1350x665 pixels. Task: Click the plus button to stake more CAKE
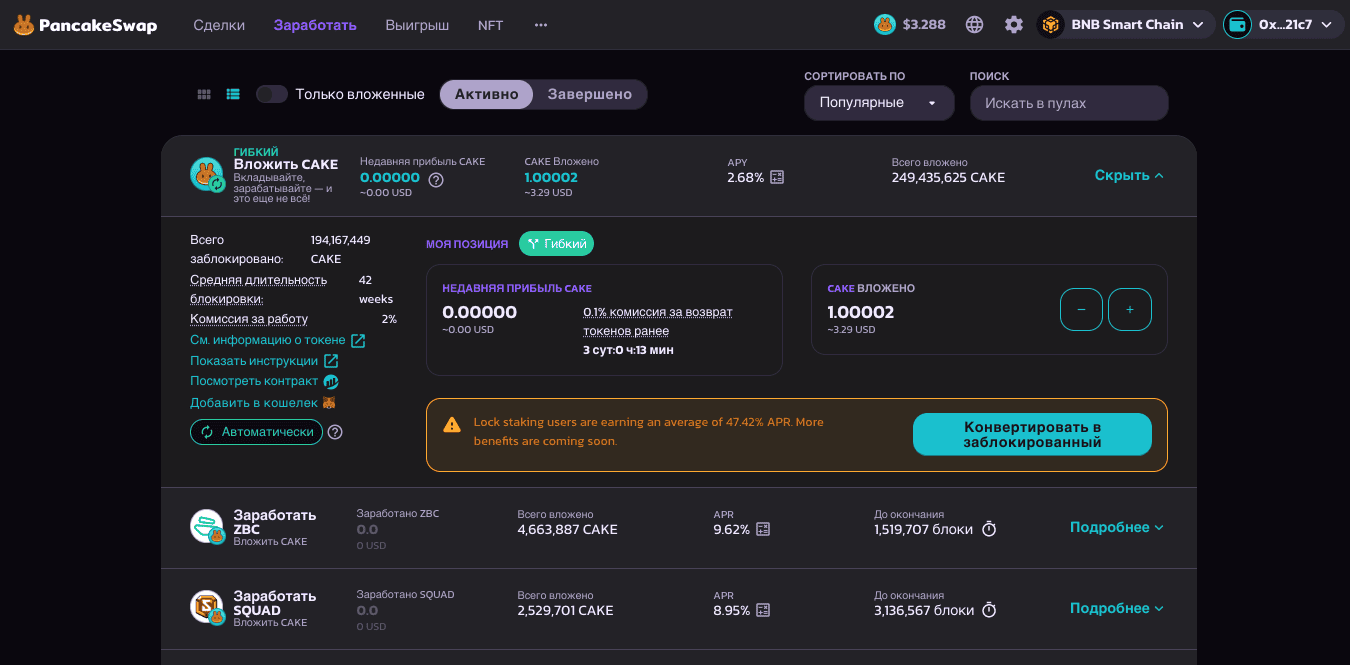click(1130, 310)
